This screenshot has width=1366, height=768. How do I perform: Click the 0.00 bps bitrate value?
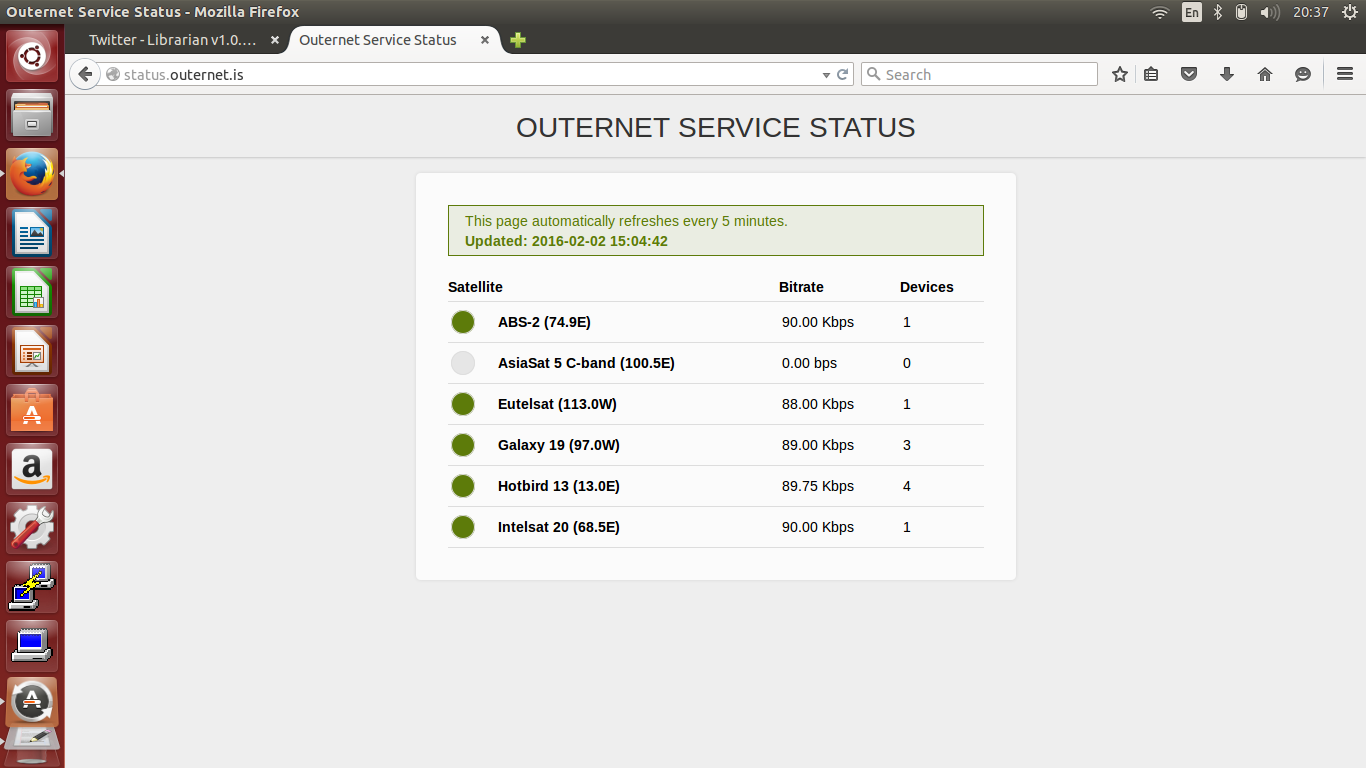809,363
